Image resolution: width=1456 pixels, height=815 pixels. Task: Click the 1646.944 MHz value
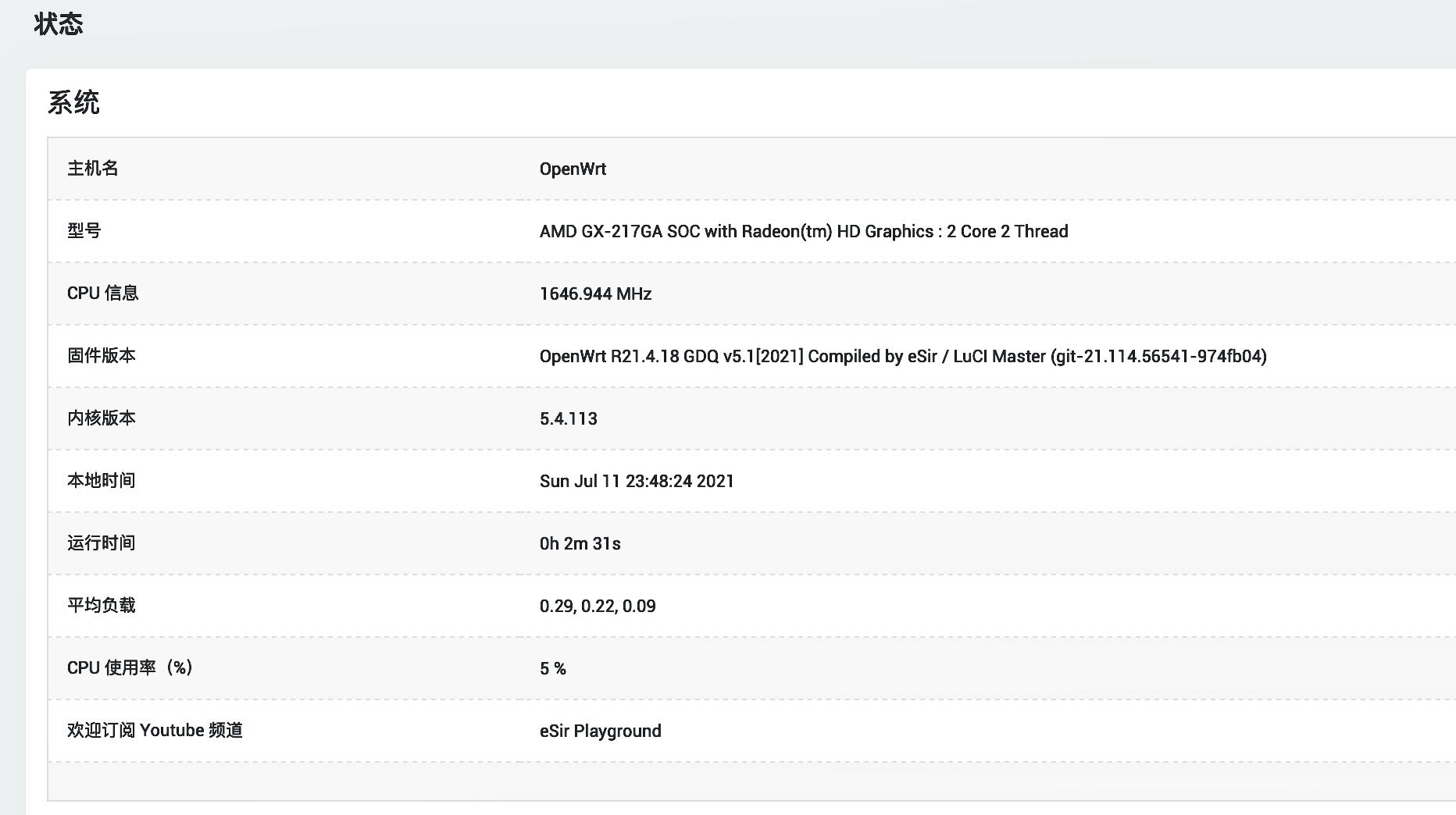pos(595,294)
